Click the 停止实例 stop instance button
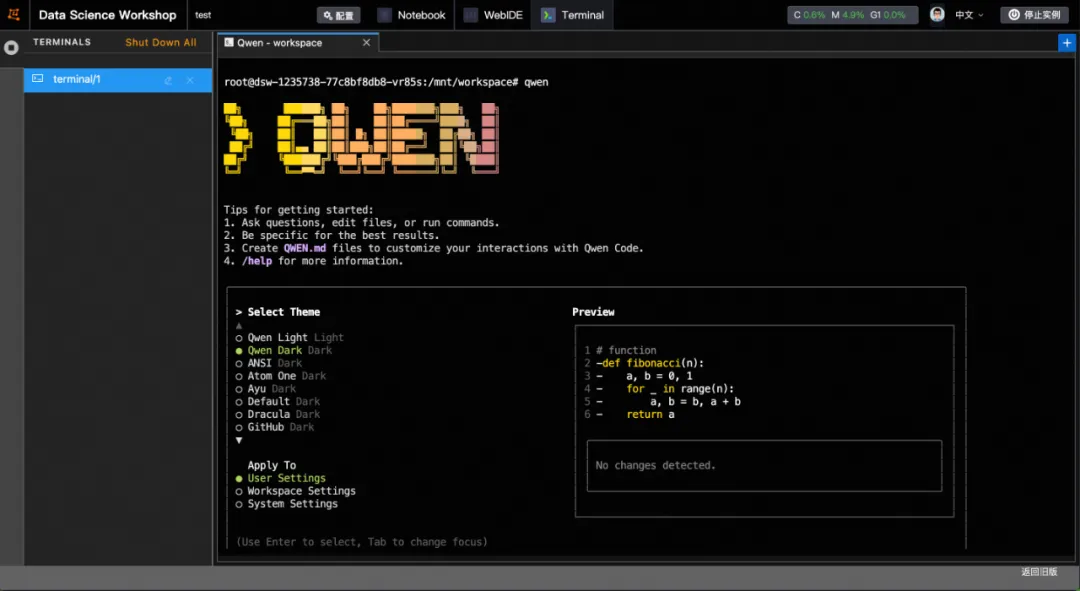This screenshot has height=591, width=1080. 1035,15
